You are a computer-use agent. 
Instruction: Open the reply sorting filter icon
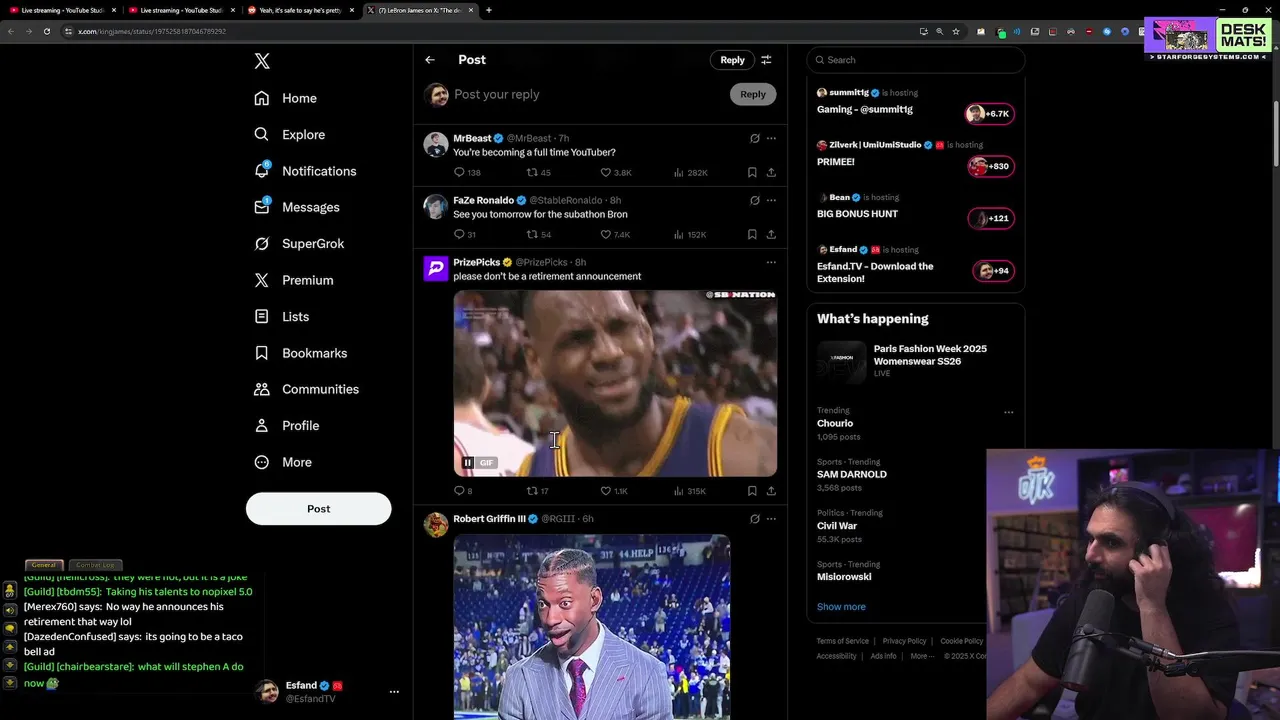[766, 60]
